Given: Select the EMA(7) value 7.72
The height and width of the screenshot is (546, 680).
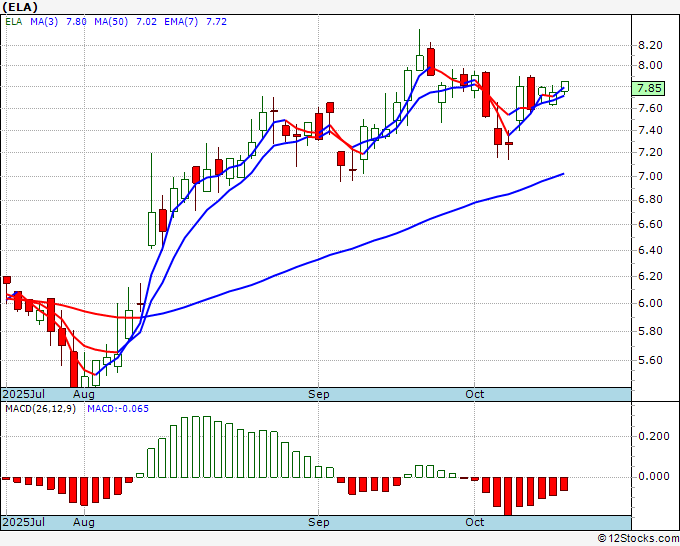Looking at the screenshot, I should pos(216,22).
